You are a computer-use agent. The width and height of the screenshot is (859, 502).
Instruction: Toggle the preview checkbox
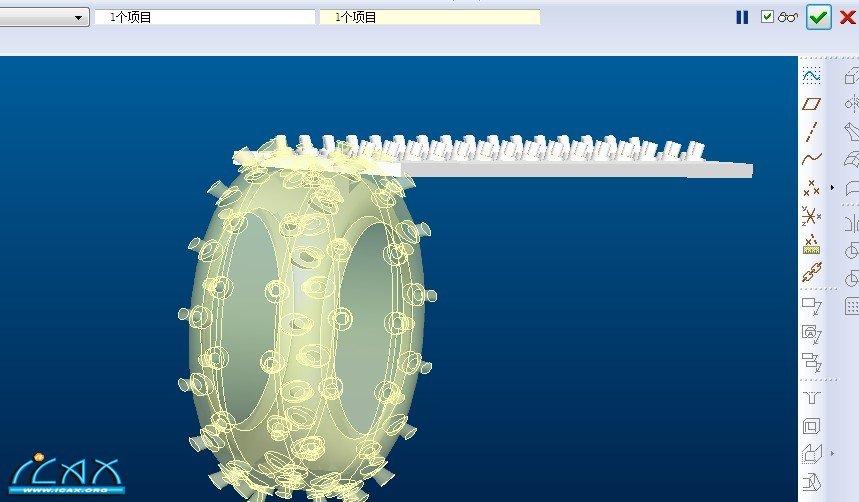[x=767, y=17]
